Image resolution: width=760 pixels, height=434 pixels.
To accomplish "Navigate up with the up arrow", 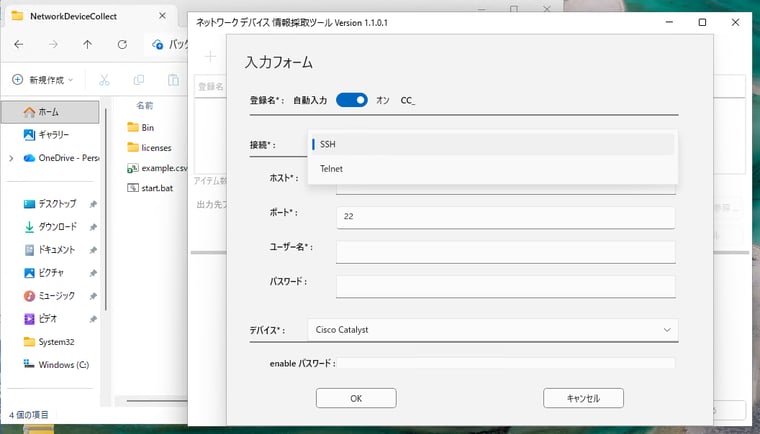I will (87, 44).
